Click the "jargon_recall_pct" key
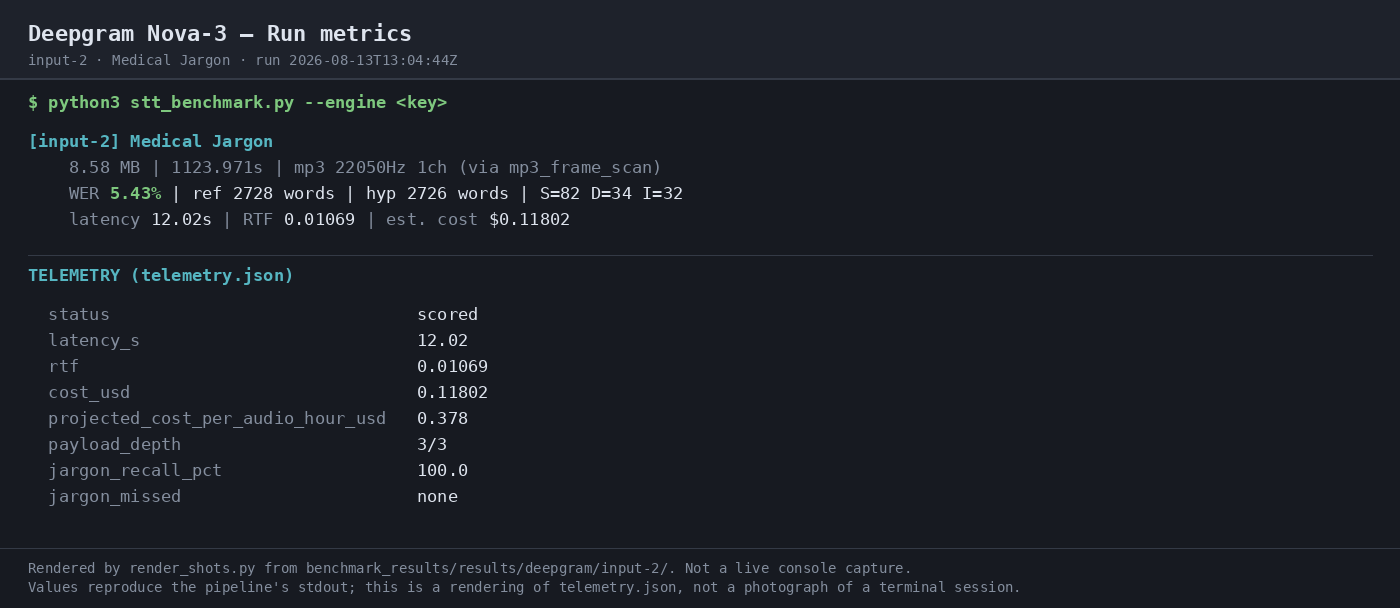This screenshot has width=1400, height=608. (x=135, y=471)
